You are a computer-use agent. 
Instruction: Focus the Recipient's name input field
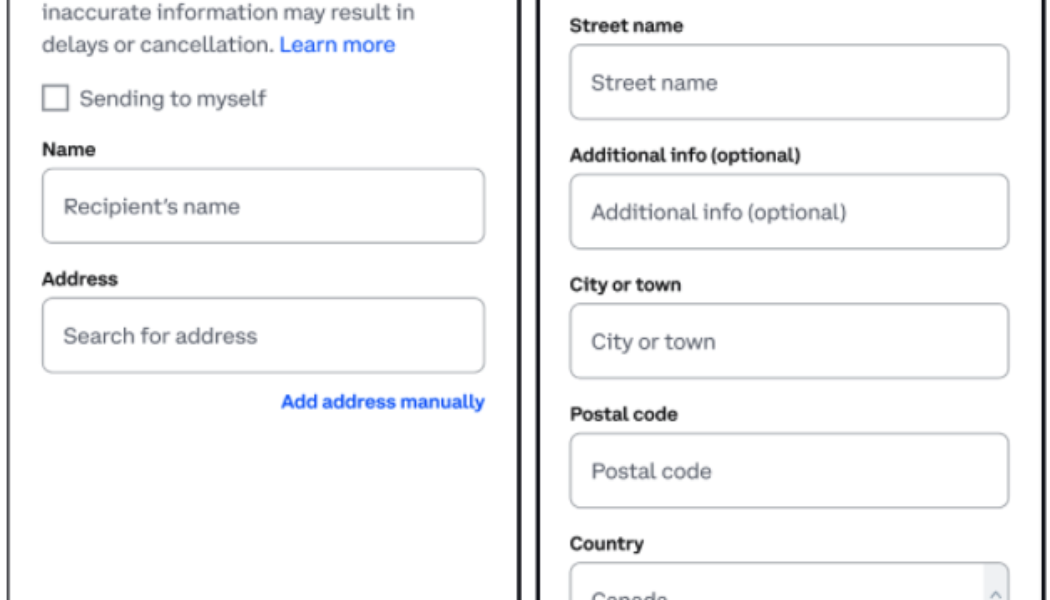(x=263, y=206)
